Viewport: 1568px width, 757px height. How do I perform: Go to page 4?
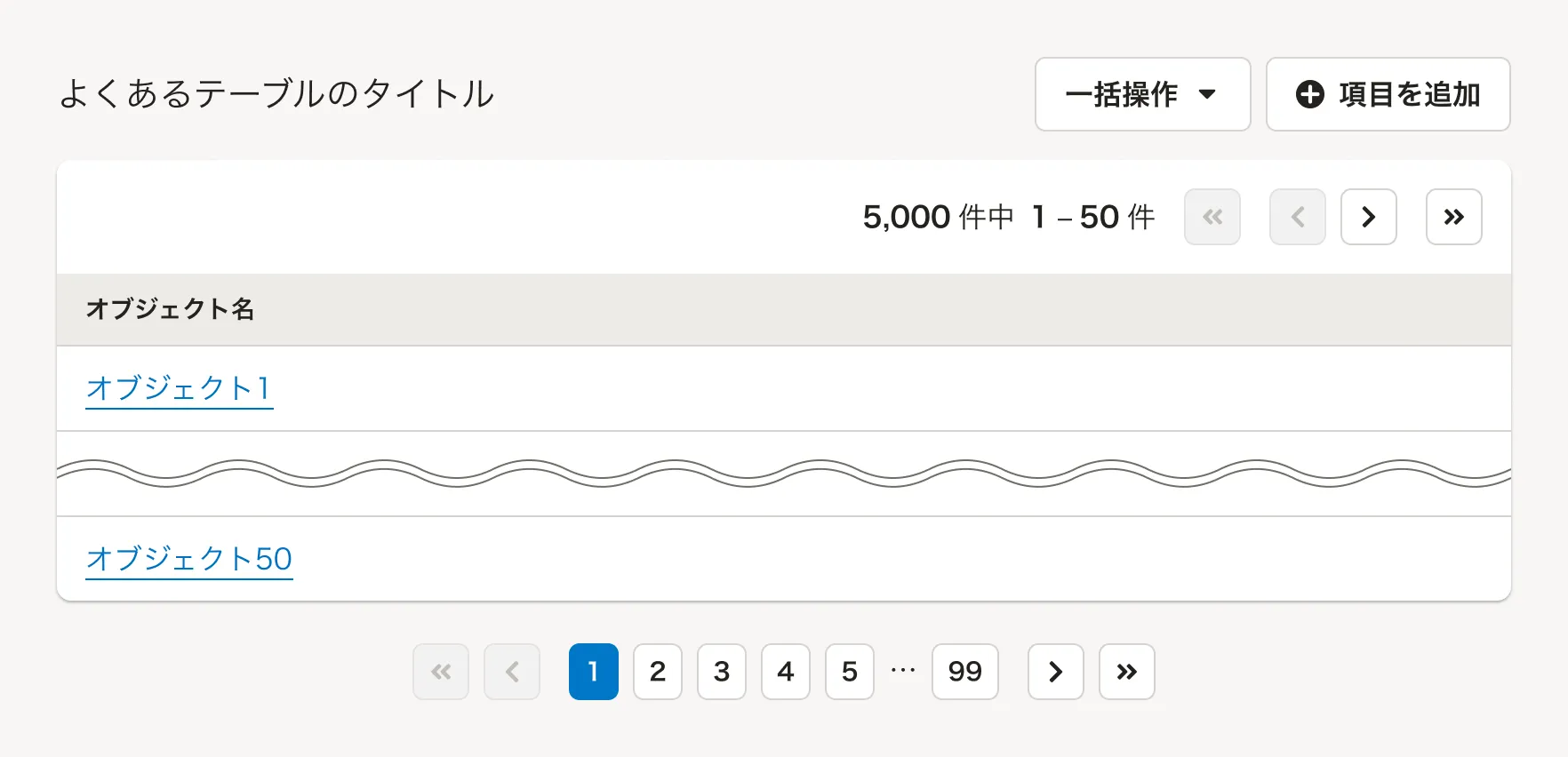point(785,672)
